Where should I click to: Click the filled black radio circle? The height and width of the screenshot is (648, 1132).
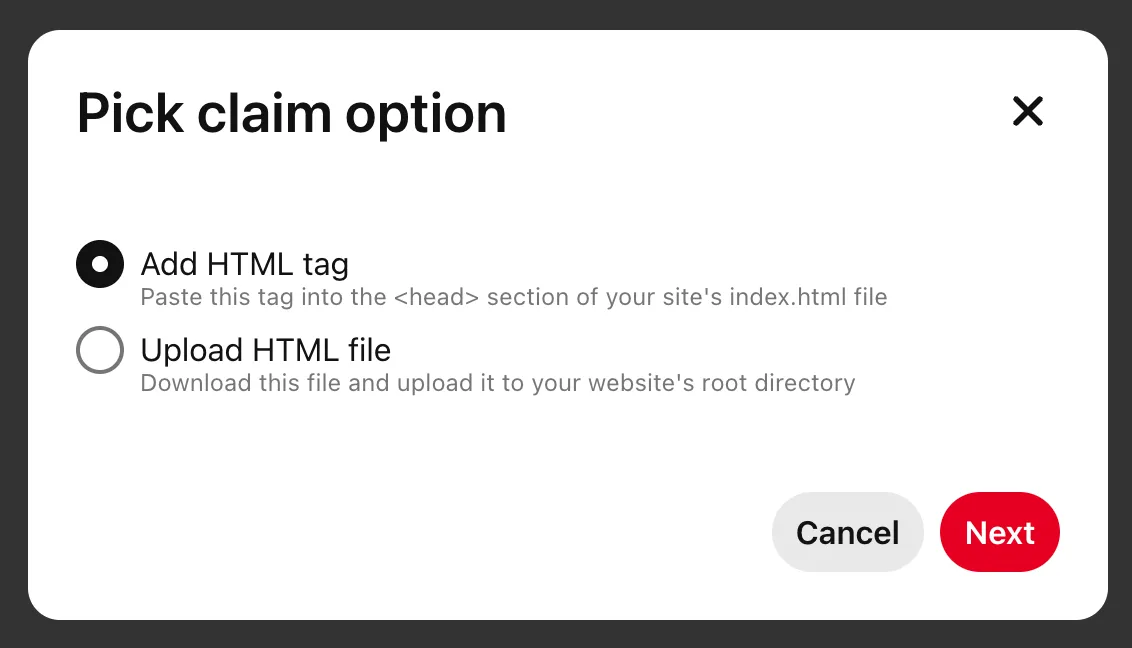pyautogui.click(x=100, y=265)
